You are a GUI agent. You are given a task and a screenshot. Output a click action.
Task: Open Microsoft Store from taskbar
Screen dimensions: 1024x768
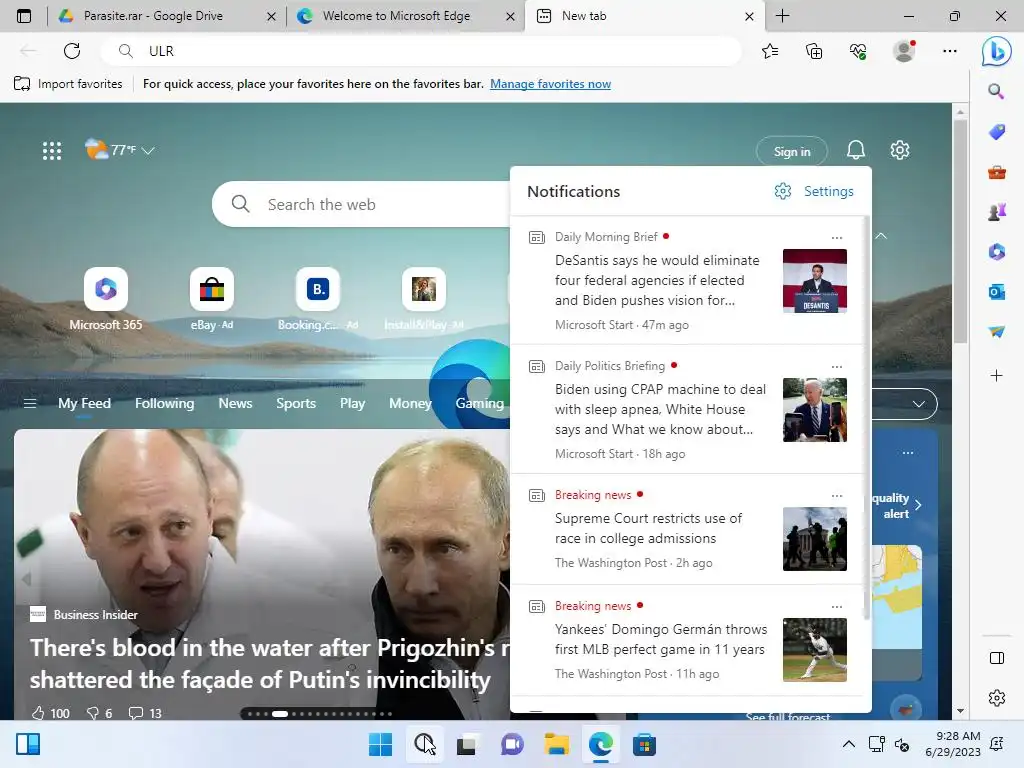644,744
